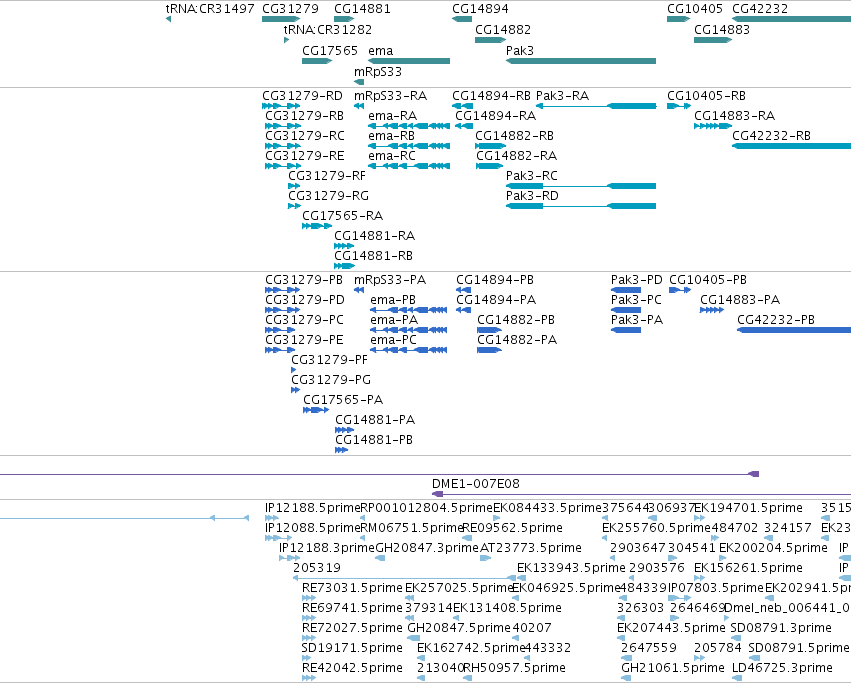Select transcript CG31279-RD label
Image resolution: width=851 pixels, height=683 pixels.
[x=302, y=96]
